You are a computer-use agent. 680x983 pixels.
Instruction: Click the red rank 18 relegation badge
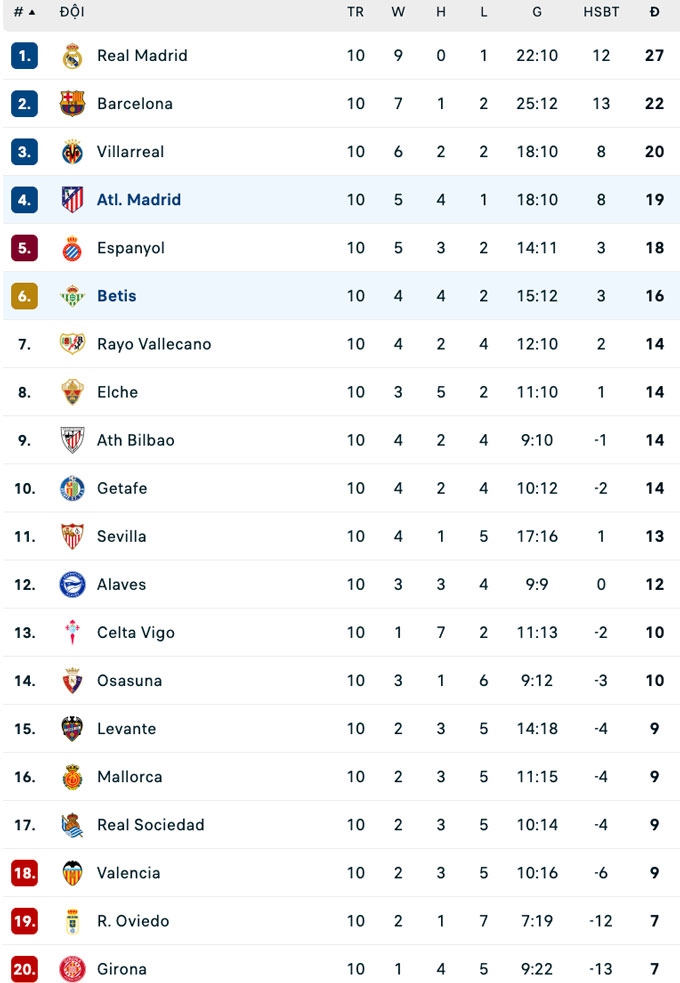click(24, 873)
